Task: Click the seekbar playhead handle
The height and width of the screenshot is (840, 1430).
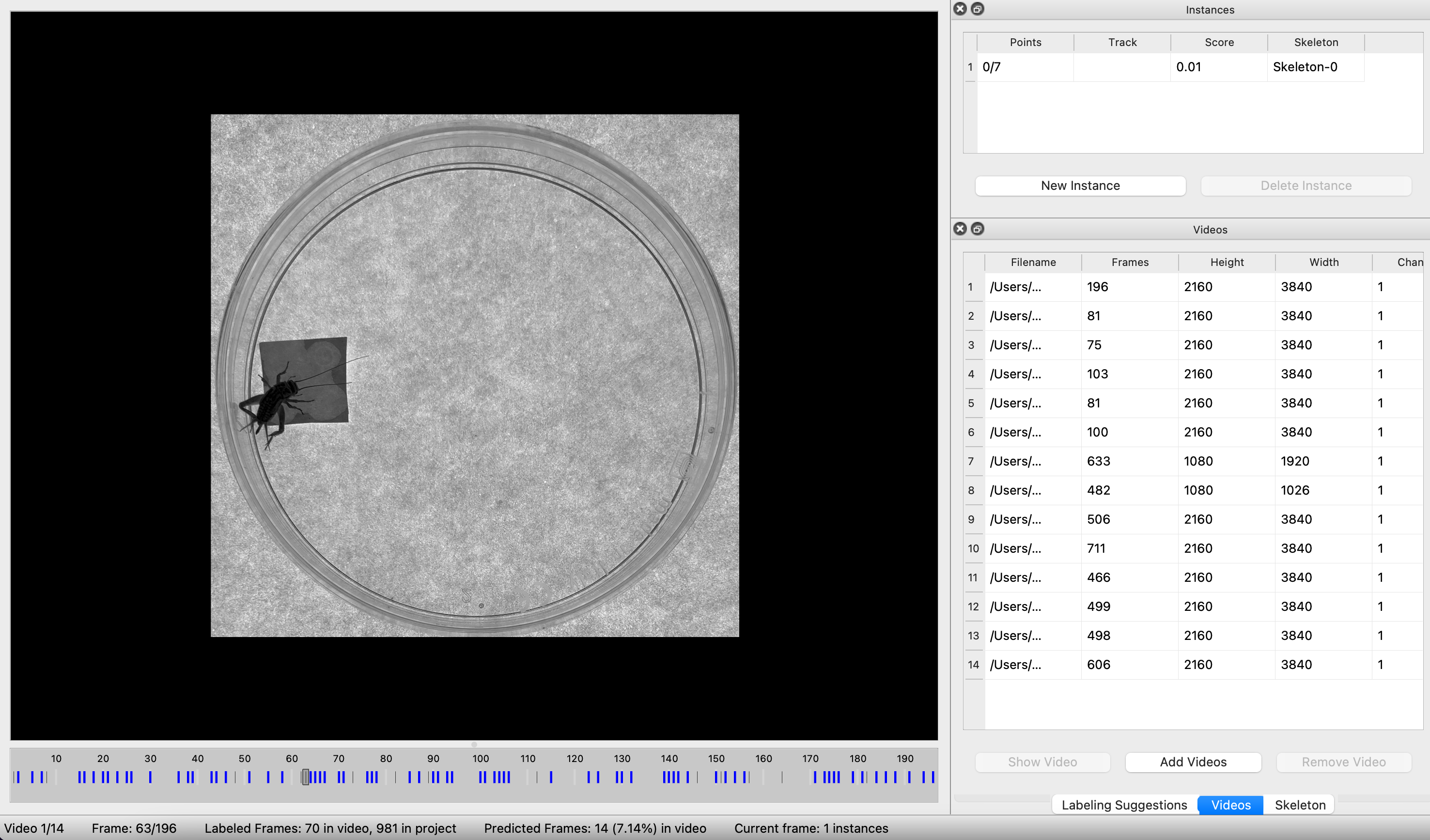Action: click(x=305, y=777)
